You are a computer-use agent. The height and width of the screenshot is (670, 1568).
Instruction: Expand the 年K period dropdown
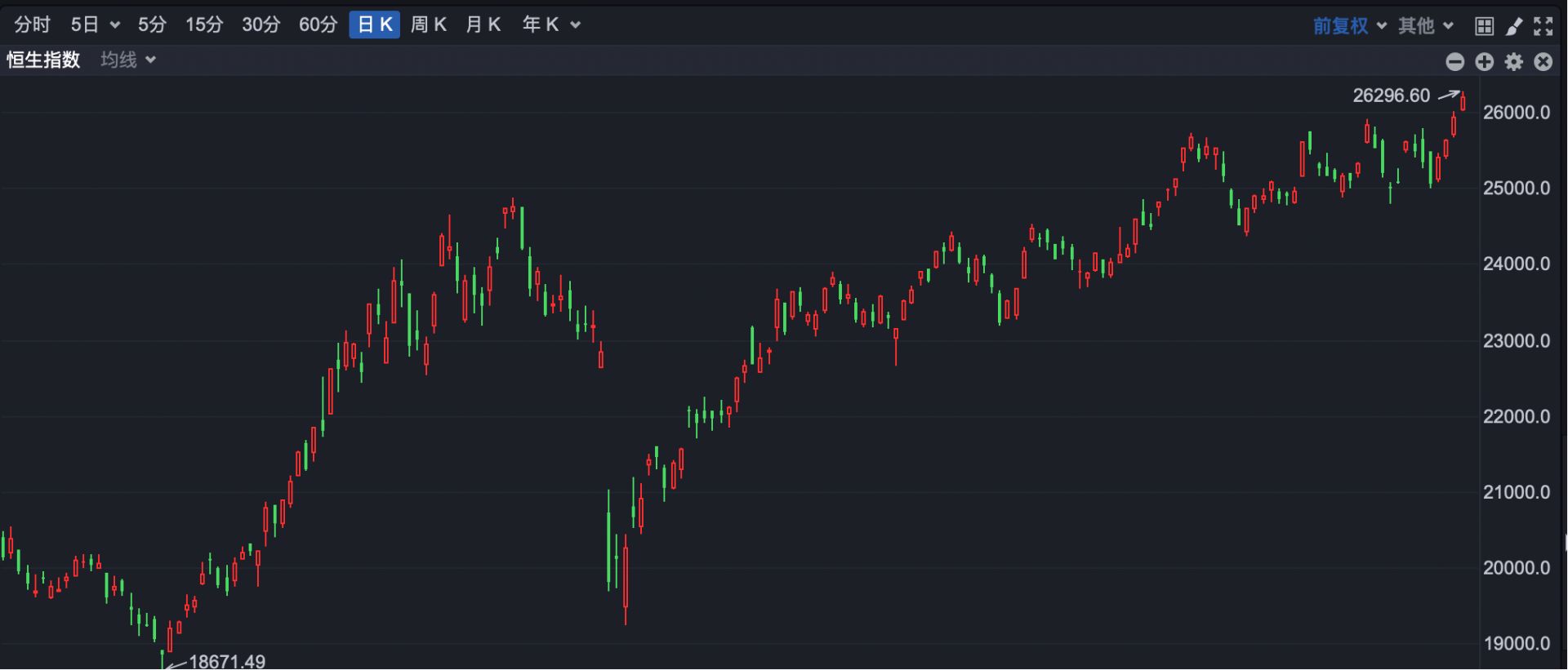tap(551, 25)
